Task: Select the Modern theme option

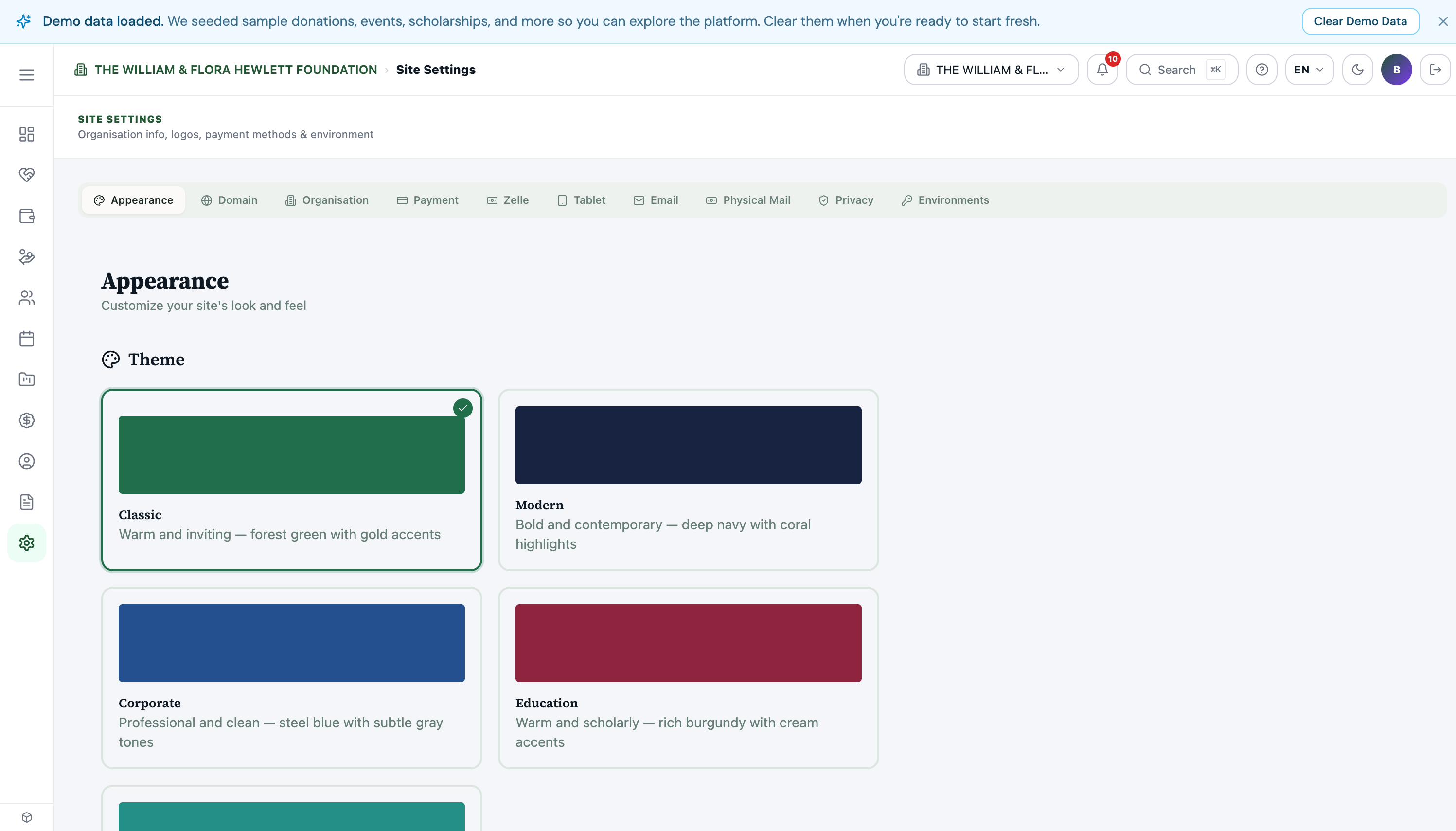Action: coord(688,480)
